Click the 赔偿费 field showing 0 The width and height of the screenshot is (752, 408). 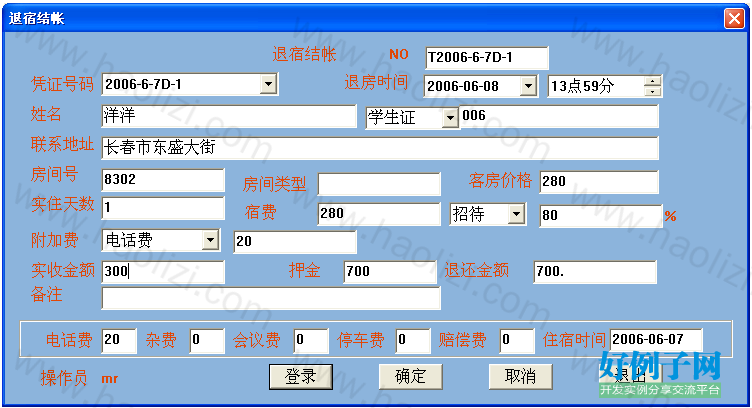click(x=517, y=341)
